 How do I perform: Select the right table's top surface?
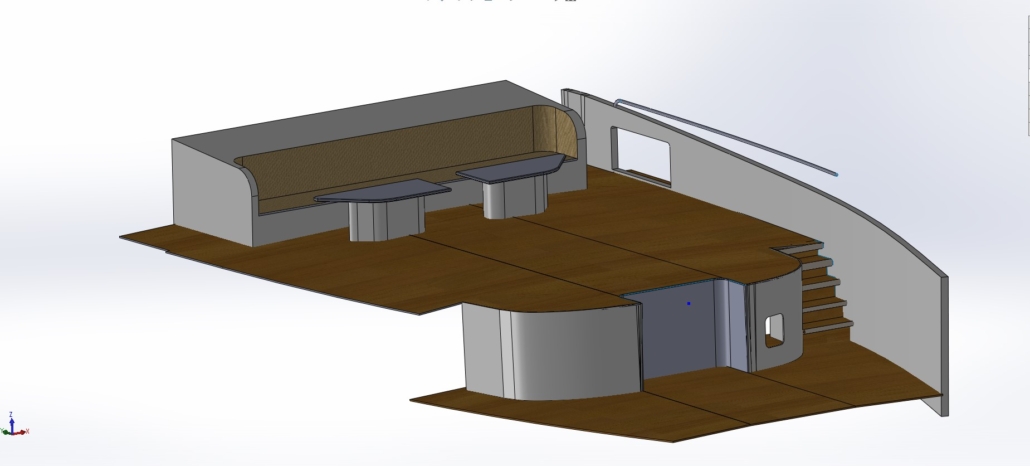point(510,170)
